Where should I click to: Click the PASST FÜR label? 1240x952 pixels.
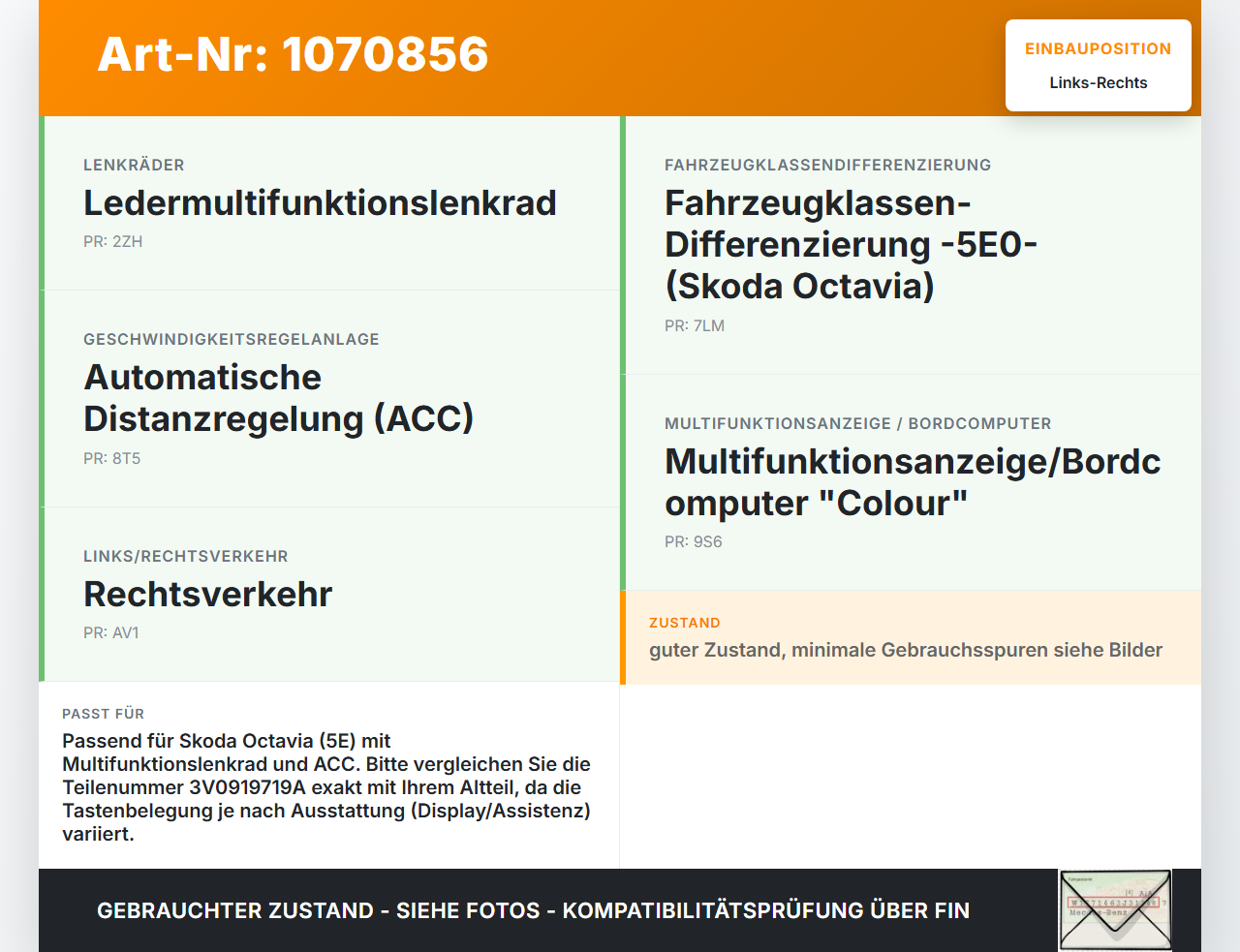click(x=104, y=714)
